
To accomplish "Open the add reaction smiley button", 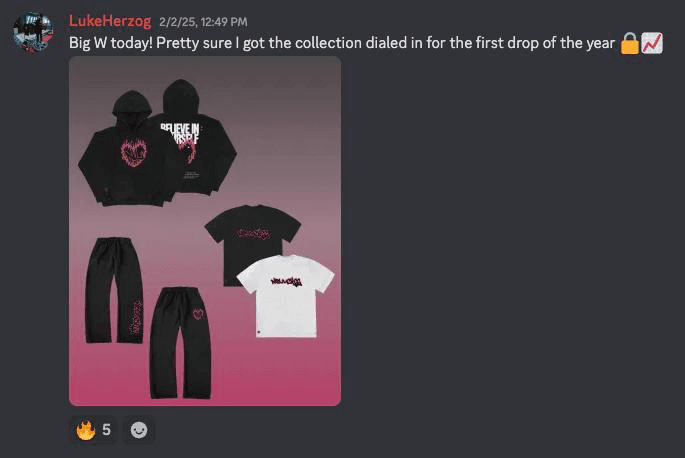I will (139, 430).
